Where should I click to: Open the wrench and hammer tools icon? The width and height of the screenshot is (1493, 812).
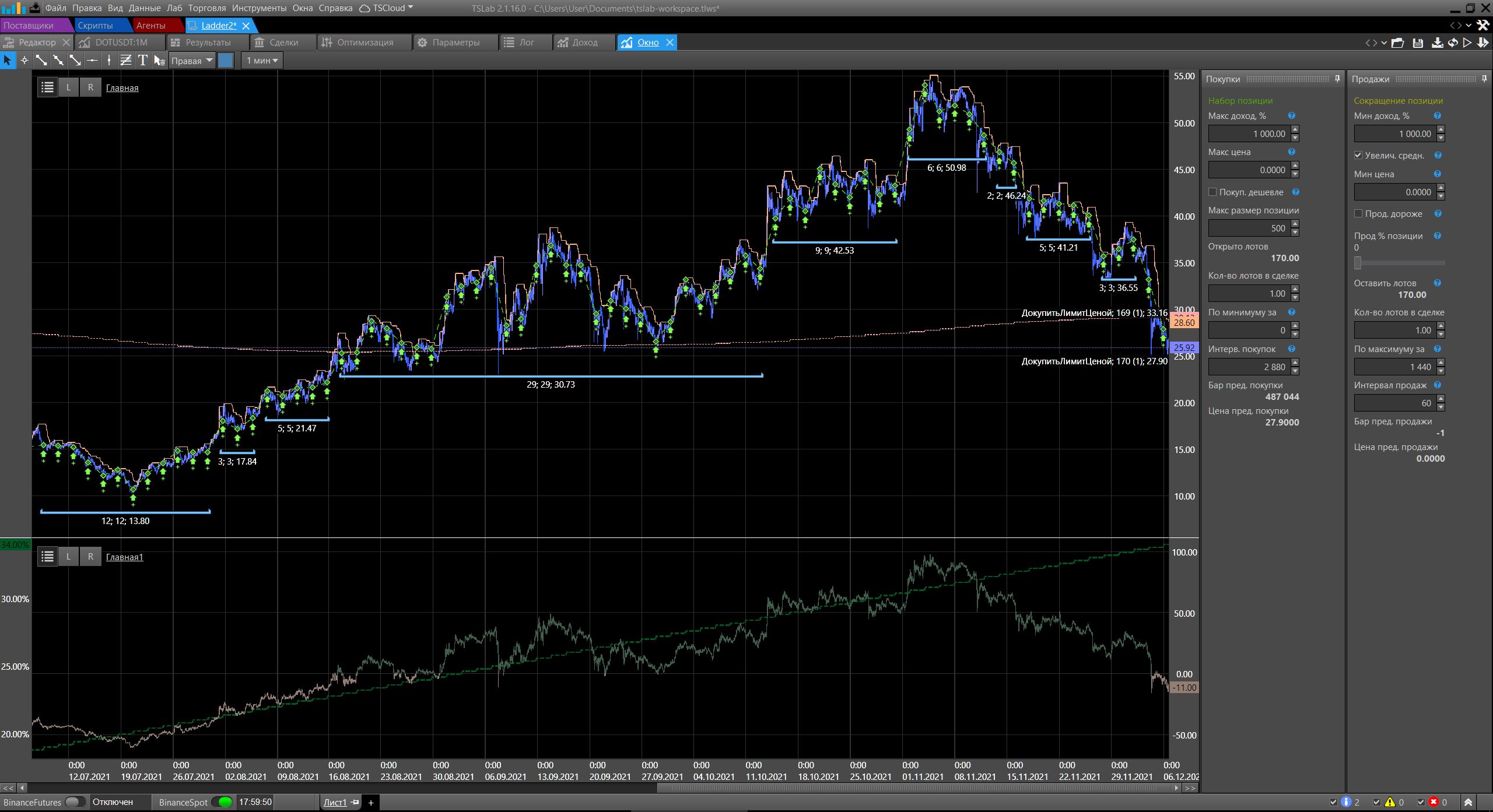click(1482, 25)
